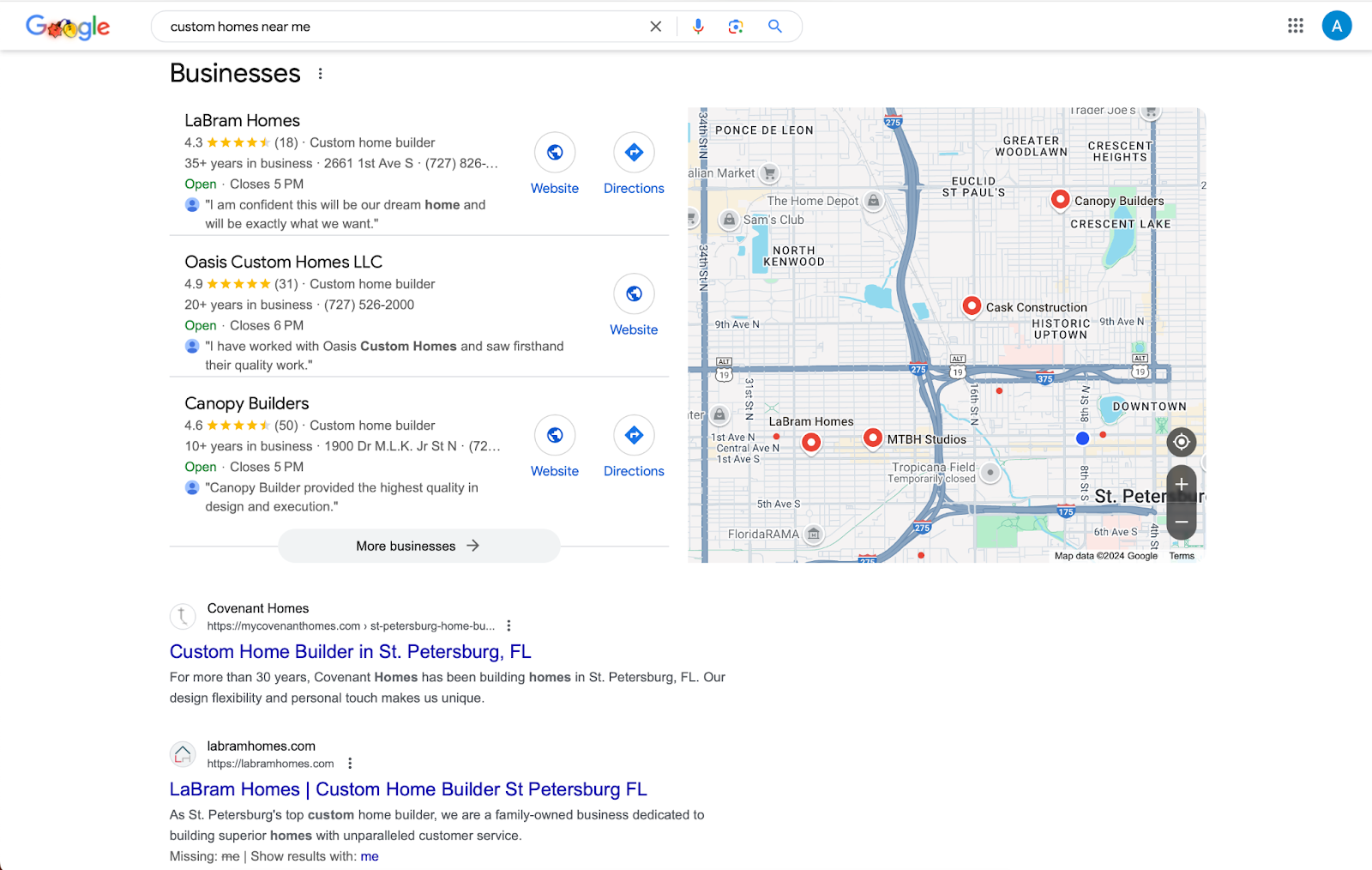Image resolution: width=1372 pixels, height=870 pixels.
Task: Click the Tropicana Field marker on the map
Action: 990,473
